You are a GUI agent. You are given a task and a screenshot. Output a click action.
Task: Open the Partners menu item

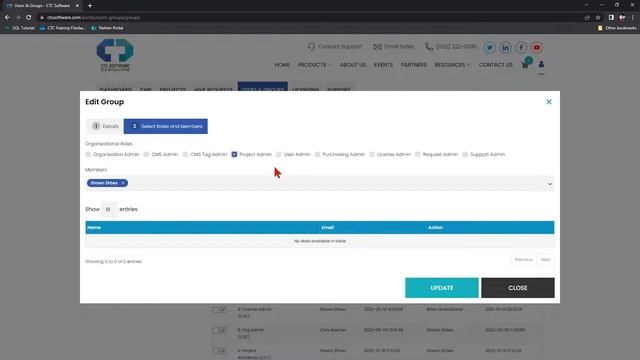(413, 65)
